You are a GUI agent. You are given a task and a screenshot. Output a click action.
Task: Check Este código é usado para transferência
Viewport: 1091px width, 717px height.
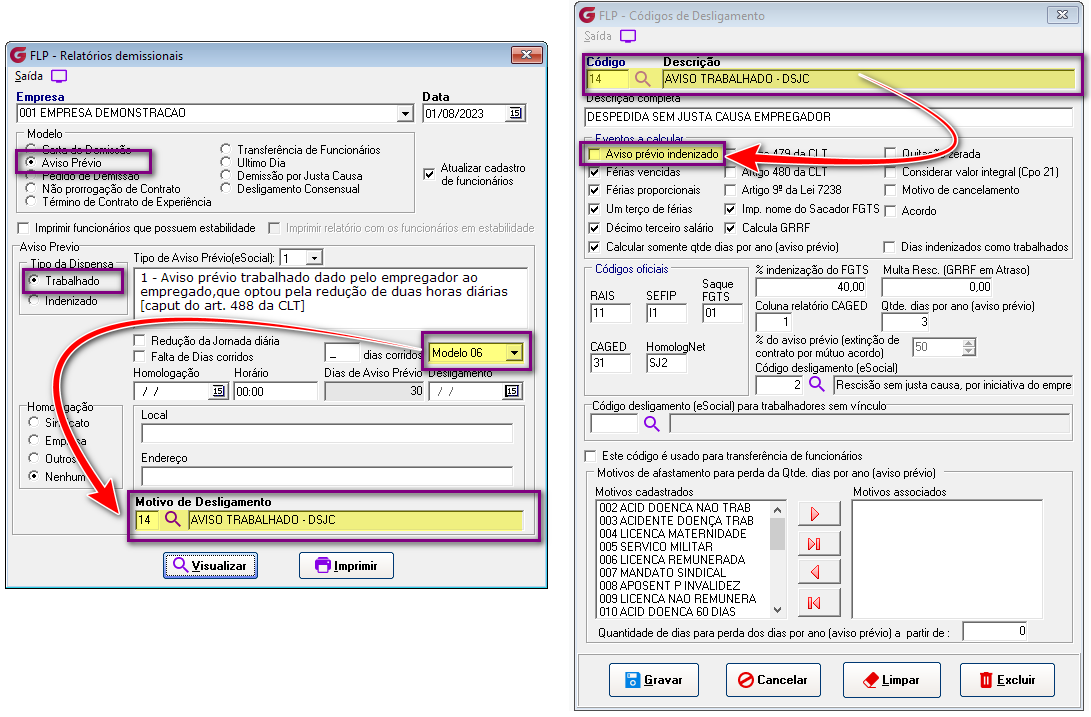tap(591, 456)
